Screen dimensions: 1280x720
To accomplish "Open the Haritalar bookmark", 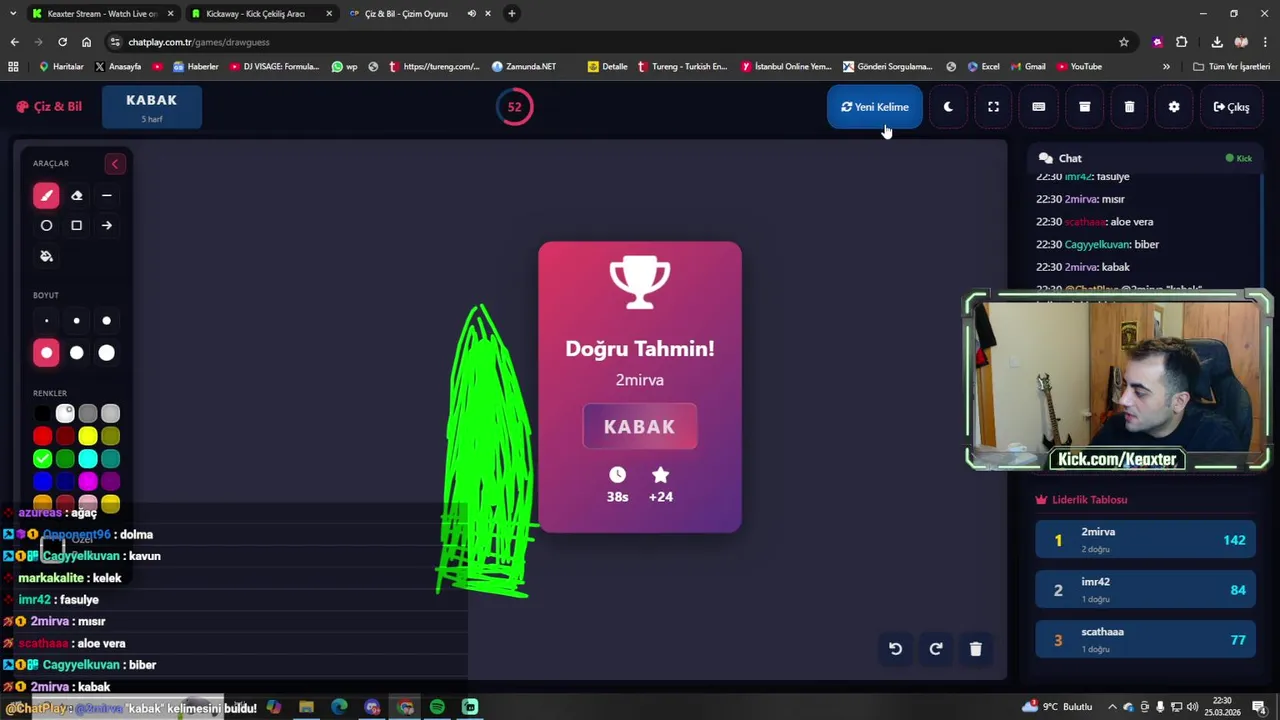I will [61, 67].
